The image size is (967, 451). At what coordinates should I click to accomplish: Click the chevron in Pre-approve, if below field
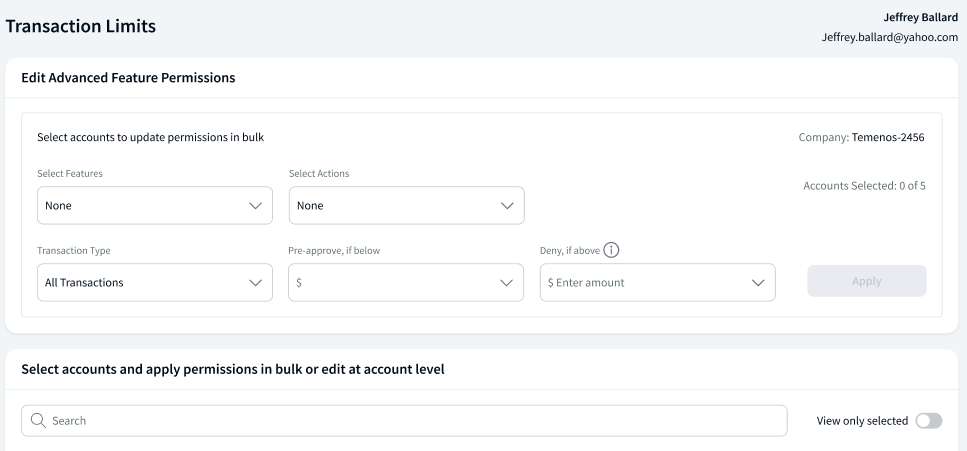point(506,283)
